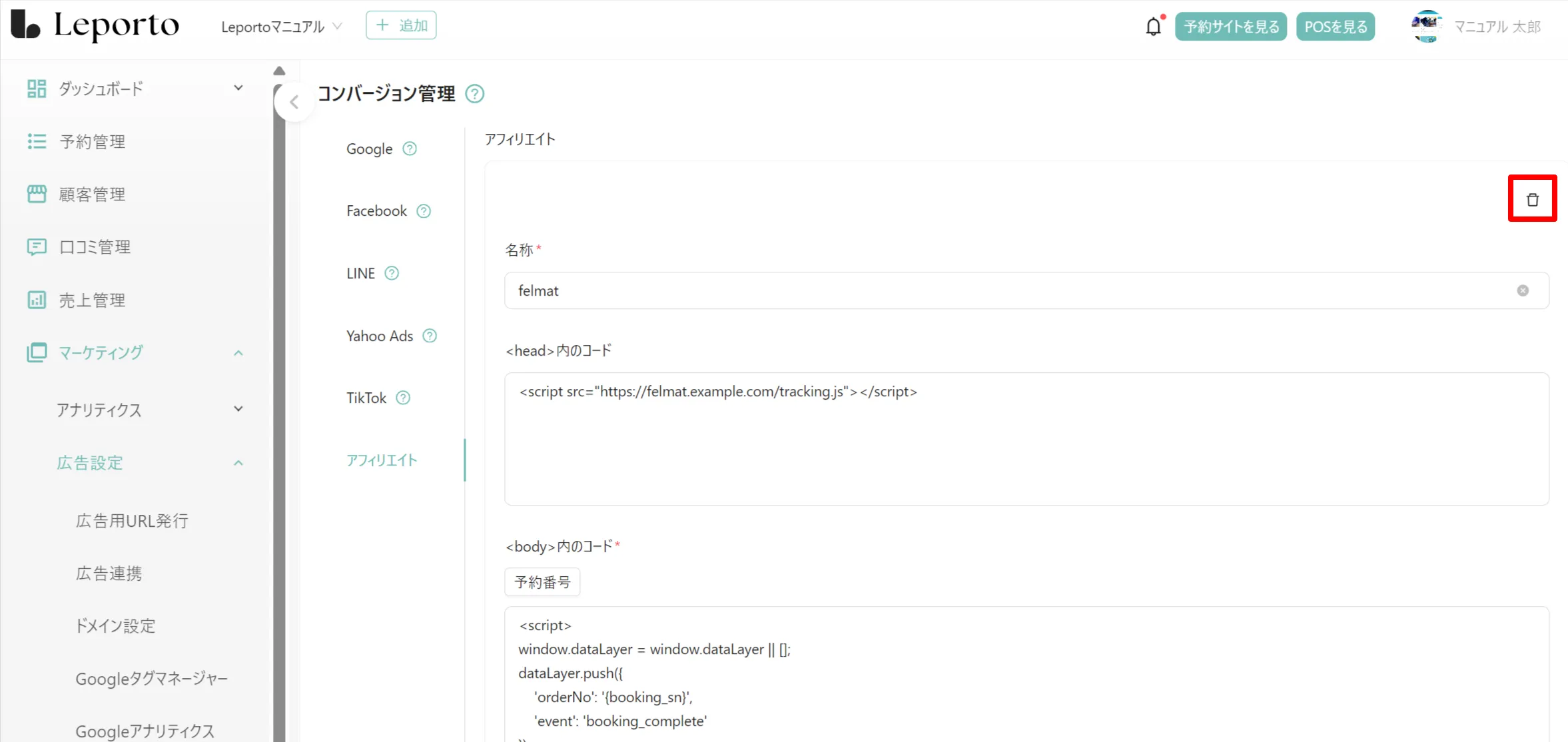Click the help icon next to Facebook
Screen dimensions: 1568x742
(424, 211)
